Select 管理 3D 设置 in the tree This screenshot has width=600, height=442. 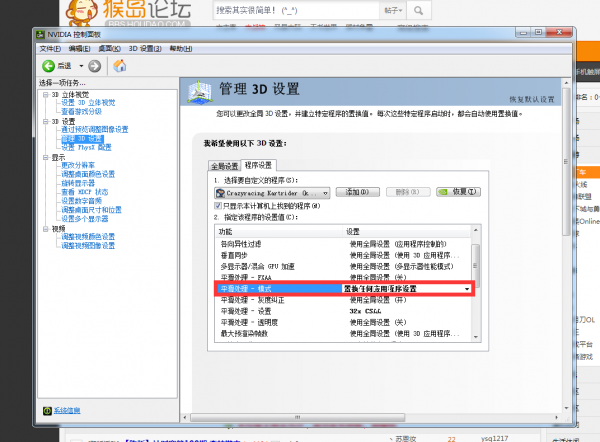point(82,139)
